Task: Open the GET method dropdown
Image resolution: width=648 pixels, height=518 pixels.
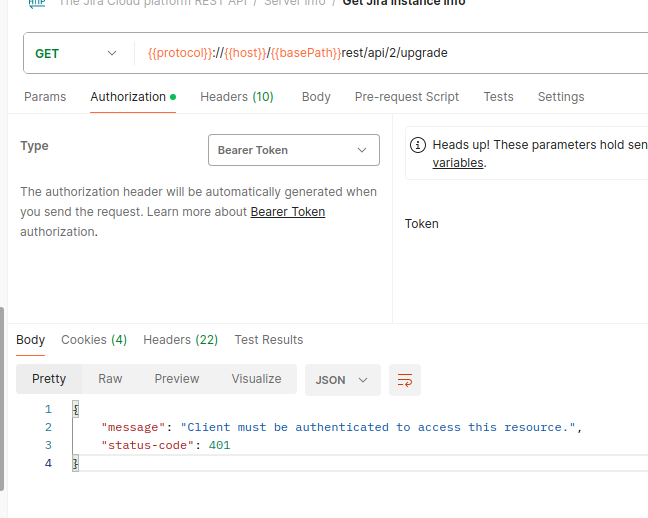Action: click(x=76, y=53)
